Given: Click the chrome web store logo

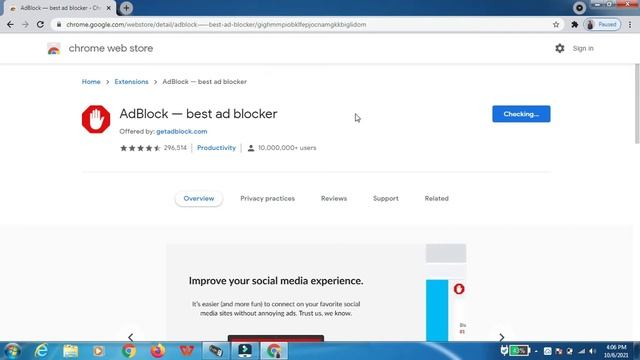Looking at the screenshot, I should tap(53, 48).
